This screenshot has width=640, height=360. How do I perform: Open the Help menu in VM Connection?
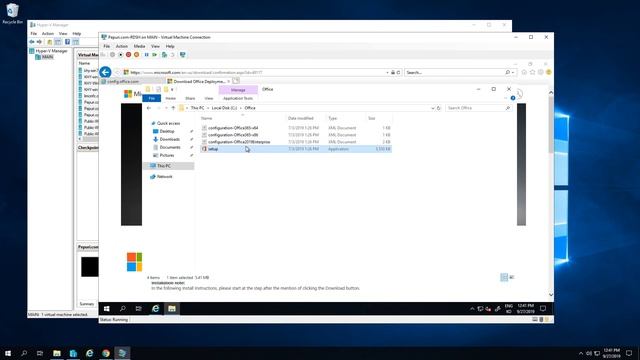170,46
